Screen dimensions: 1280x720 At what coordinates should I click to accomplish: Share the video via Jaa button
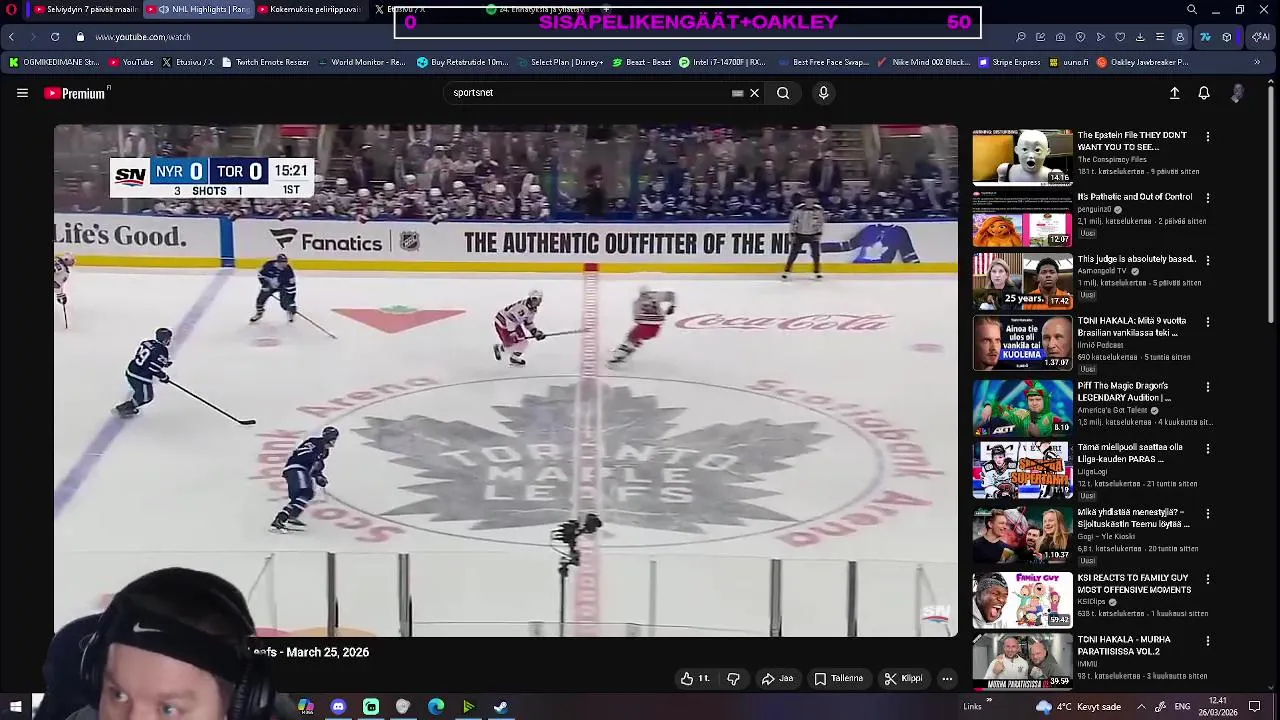click(x=777, y=678)
